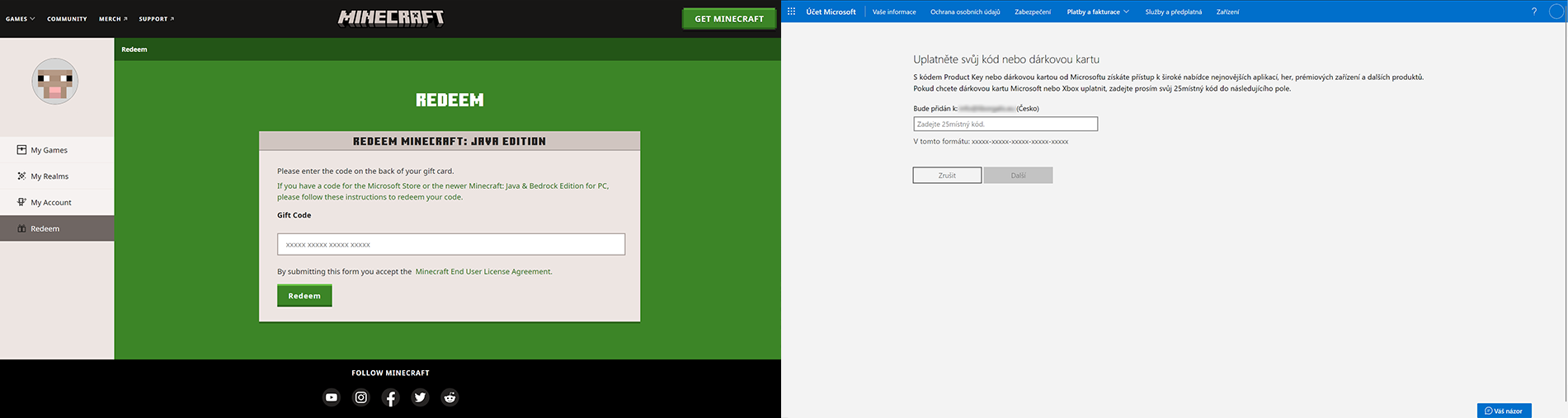The width and height of the screenshot is (1568, 418).
Task: Click the green Redeem button
Action: (x=304, y=296)
